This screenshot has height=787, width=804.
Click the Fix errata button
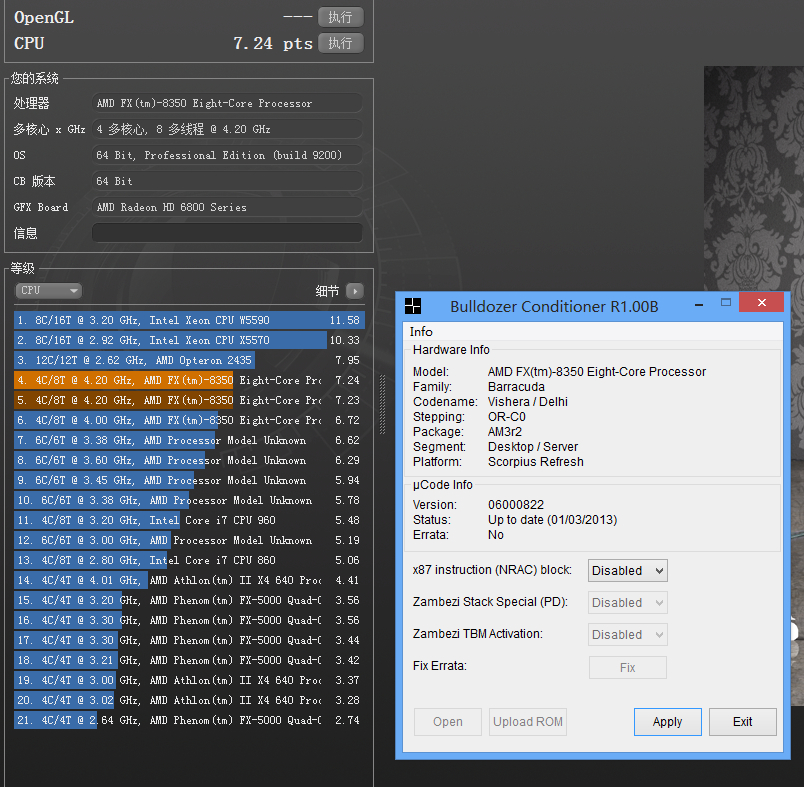[x=628, y=667]
